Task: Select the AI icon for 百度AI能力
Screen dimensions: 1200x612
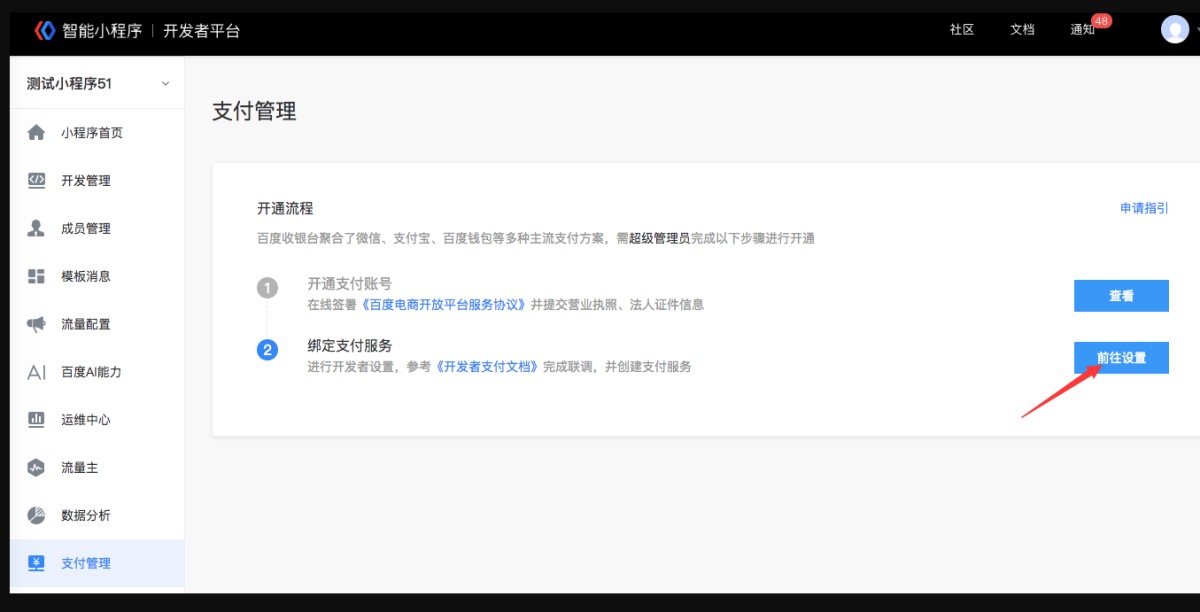Action: [x=36, y=372]
